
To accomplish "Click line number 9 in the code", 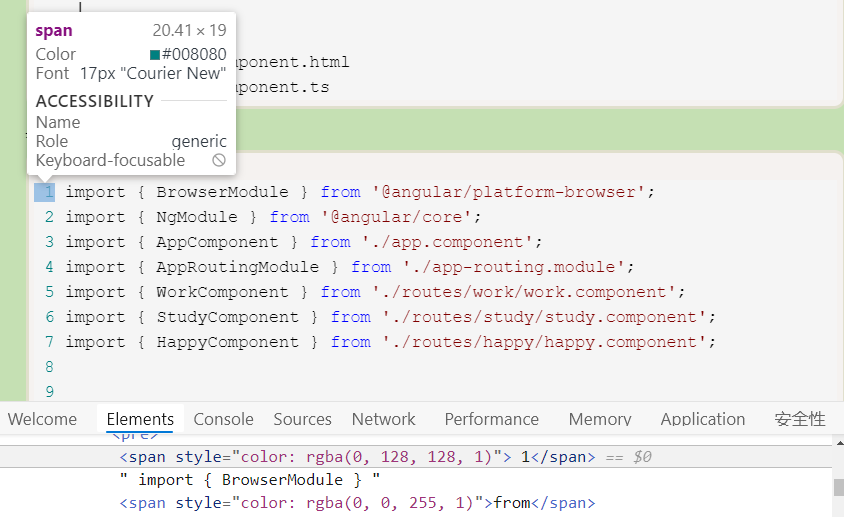I will tap(50, 392).
